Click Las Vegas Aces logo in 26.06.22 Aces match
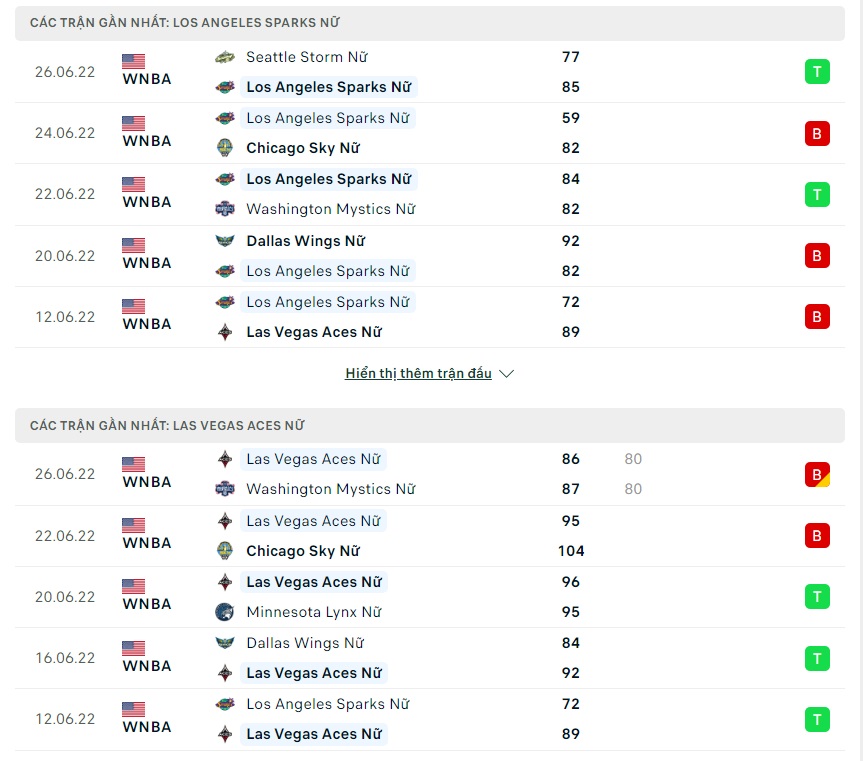Viewport: 863px width, 761px height. click(225, 459)
